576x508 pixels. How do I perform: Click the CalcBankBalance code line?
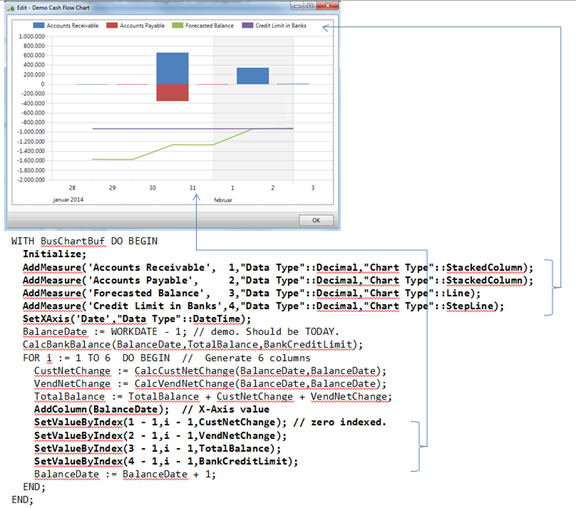192,345
